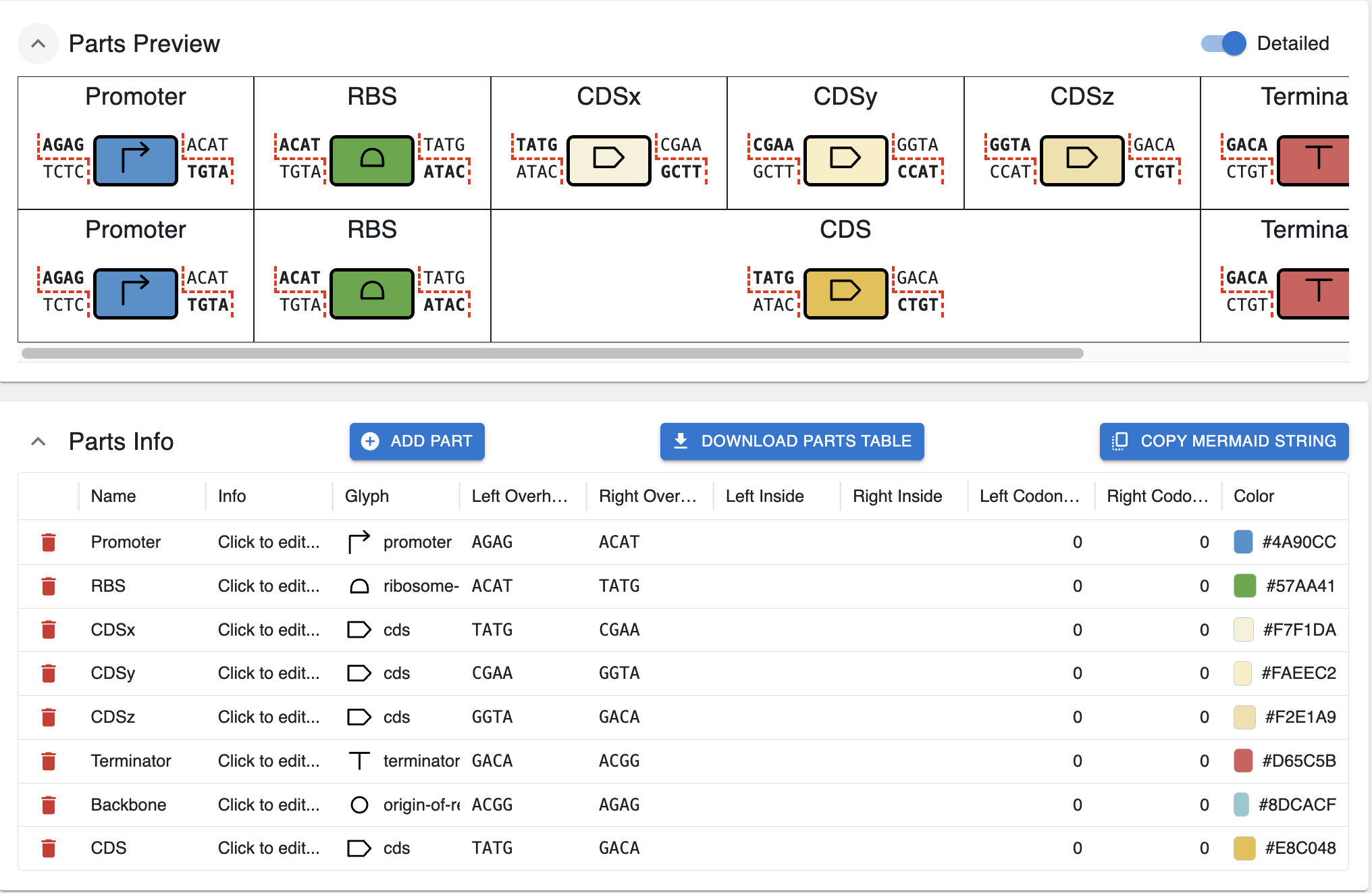Disable Detailed mode in Parts Preview
The height and width of the screenshot is (893, 1372).
1222,43
